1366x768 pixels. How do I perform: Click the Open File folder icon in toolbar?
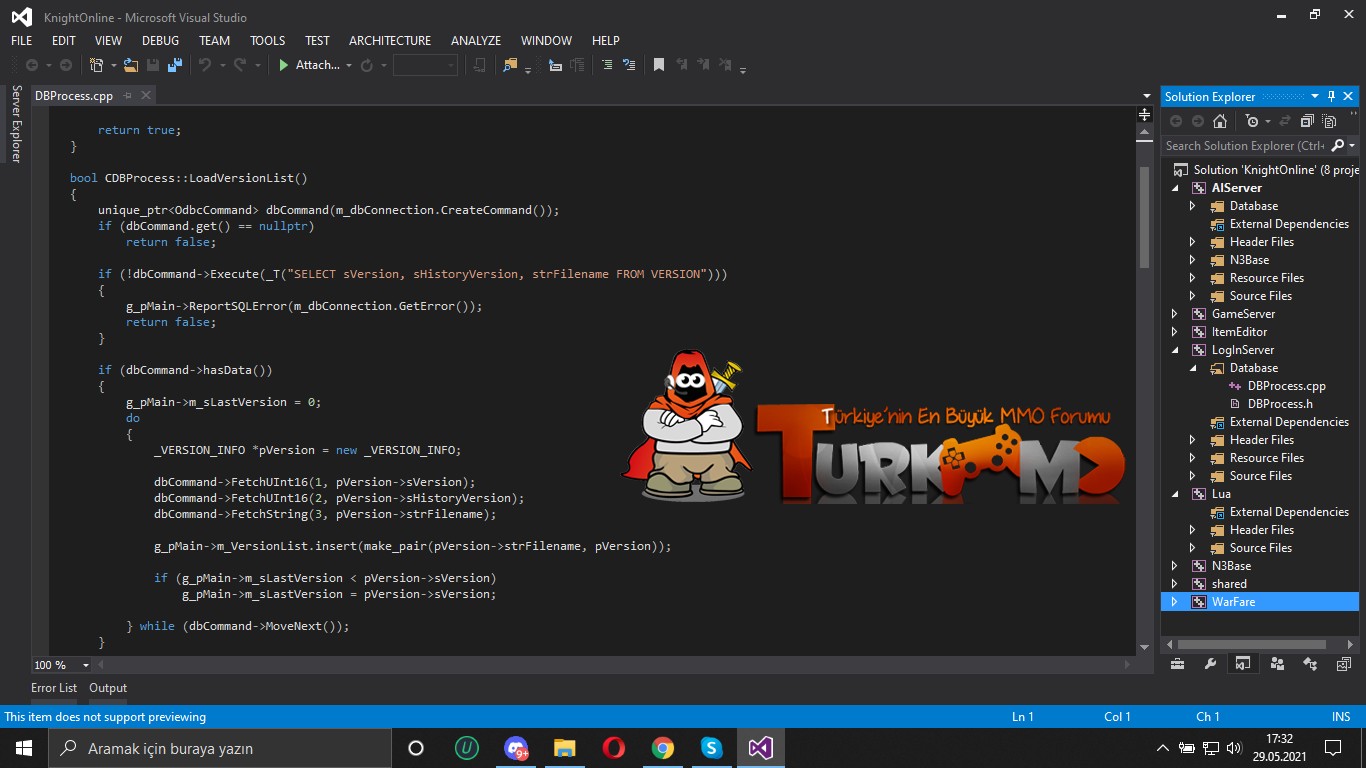click(x=130, y=65)
